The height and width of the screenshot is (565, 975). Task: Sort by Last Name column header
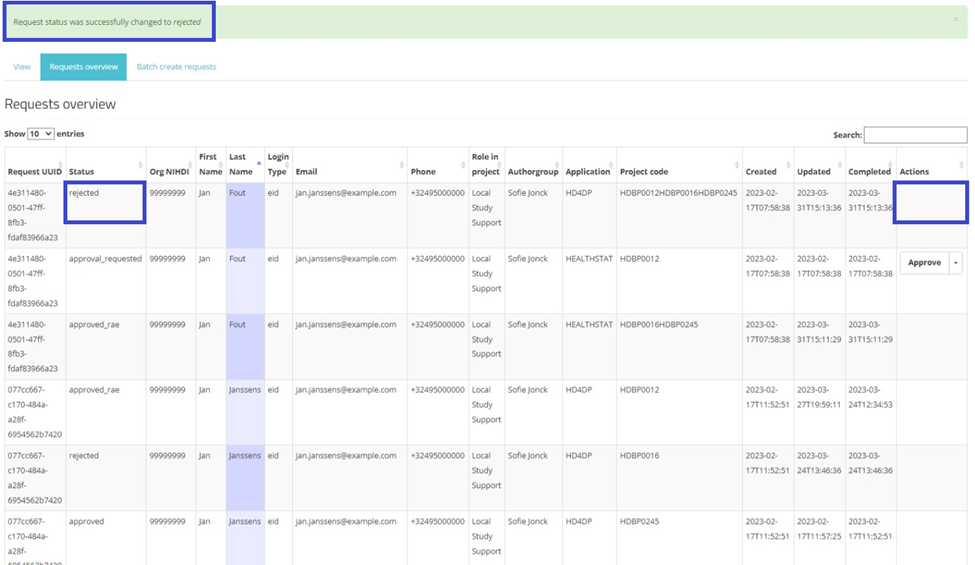(240, 164)
